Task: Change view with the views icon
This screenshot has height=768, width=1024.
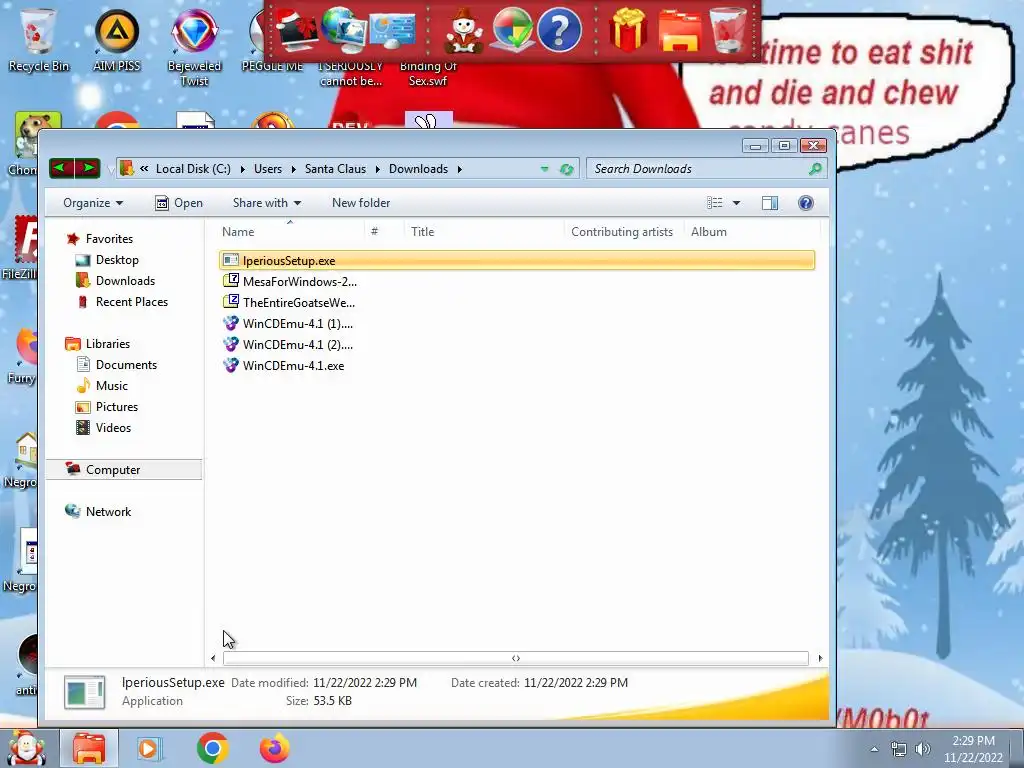Action: (714, 203)
